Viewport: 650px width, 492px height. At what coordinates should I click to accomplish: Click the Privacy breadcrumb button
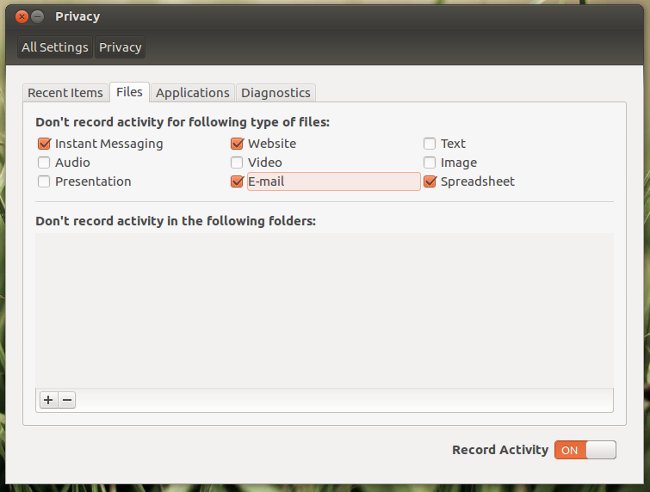pyautogui.click(x=120, y=47)
